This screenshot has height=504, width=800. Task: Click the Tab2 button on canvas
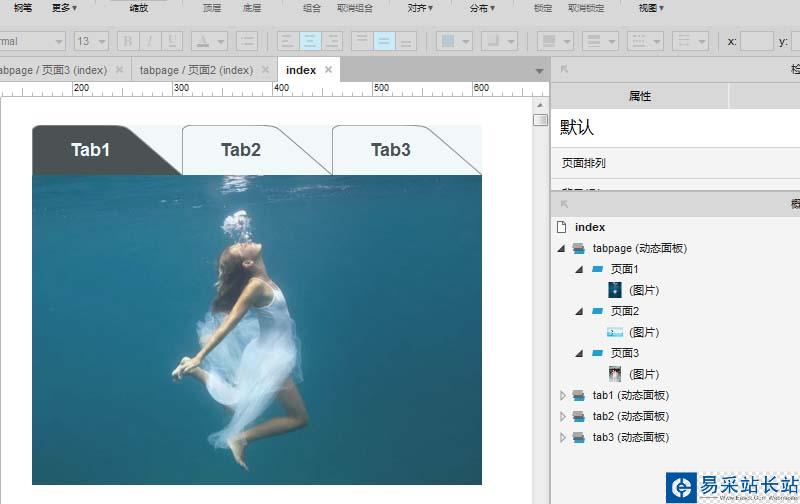click(241, 150)
